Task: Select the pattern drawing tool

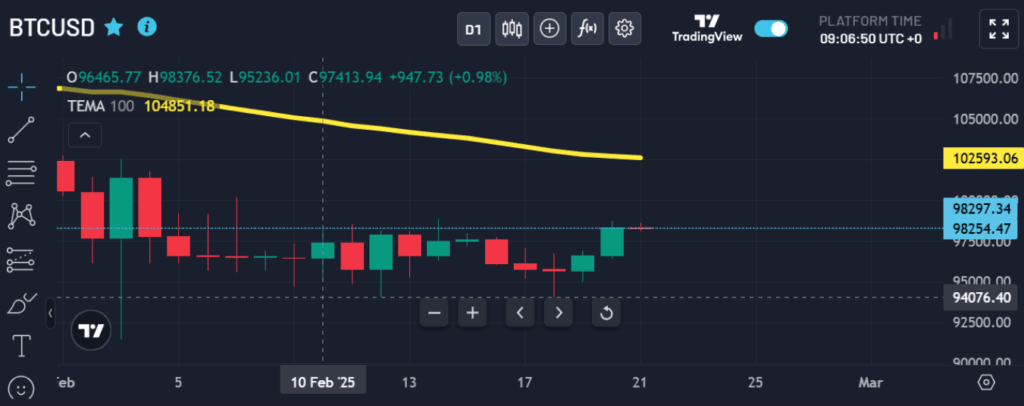Action: point(22,215)
